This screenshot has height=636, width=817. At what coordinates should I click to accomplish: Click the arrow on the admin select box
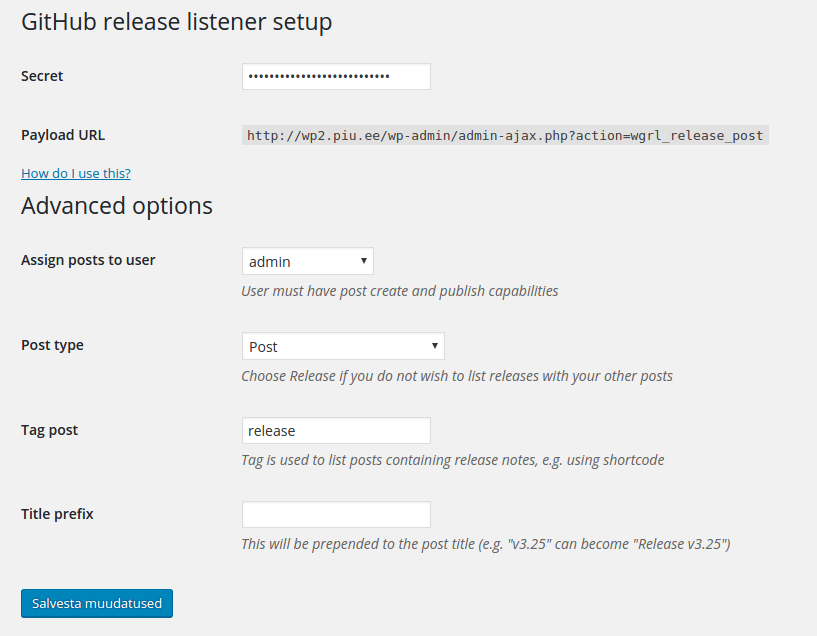pos(364,261)
